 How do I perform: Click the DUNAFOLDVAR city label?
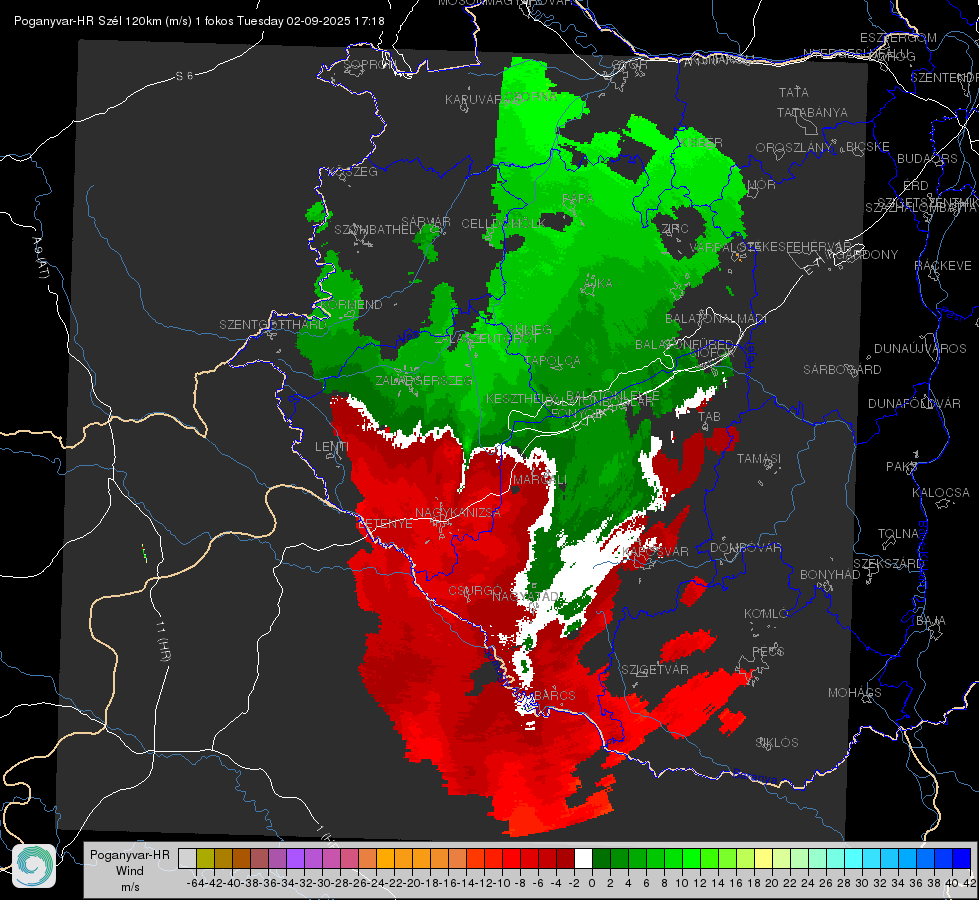(914, 403)
